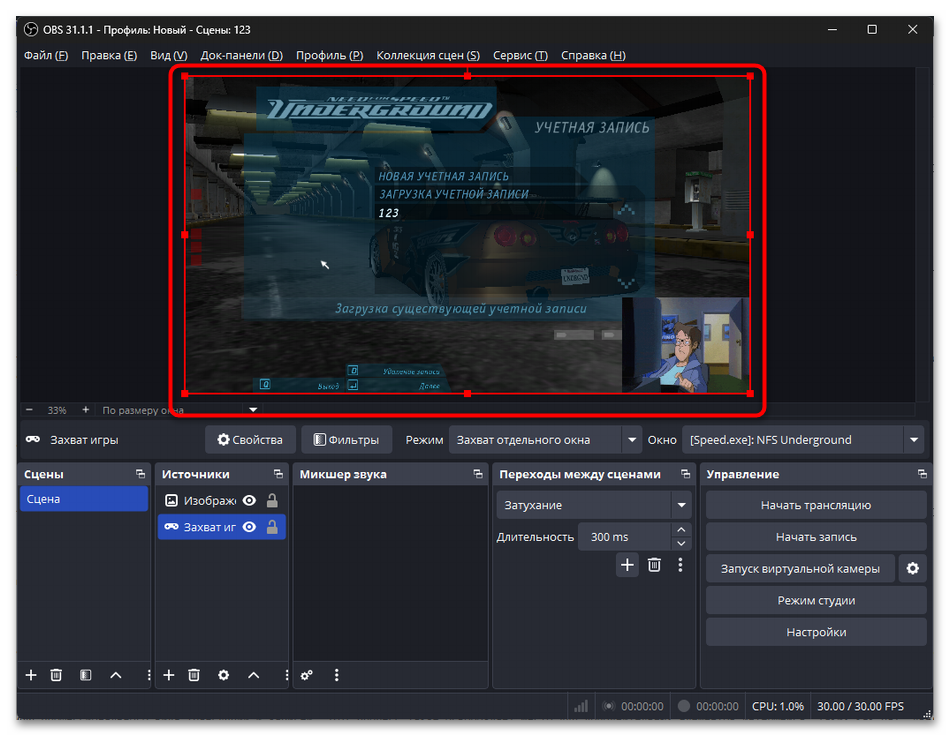Add a new scene with plus icon
The image size is (950, 736).
(x=31, y=675)
